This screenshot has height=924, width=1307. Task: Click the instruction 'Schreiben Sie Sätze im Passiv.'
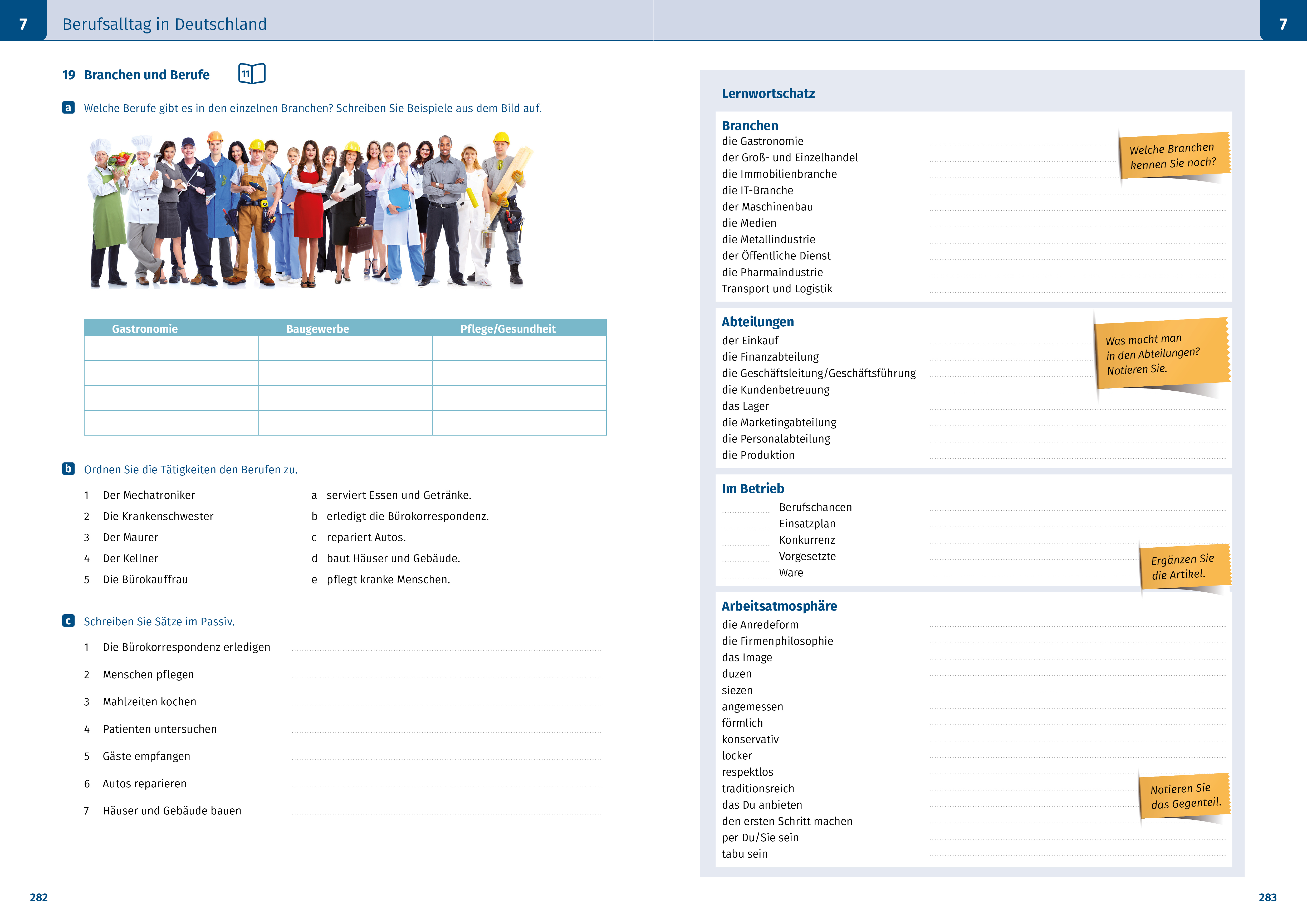tap(159, 621)
